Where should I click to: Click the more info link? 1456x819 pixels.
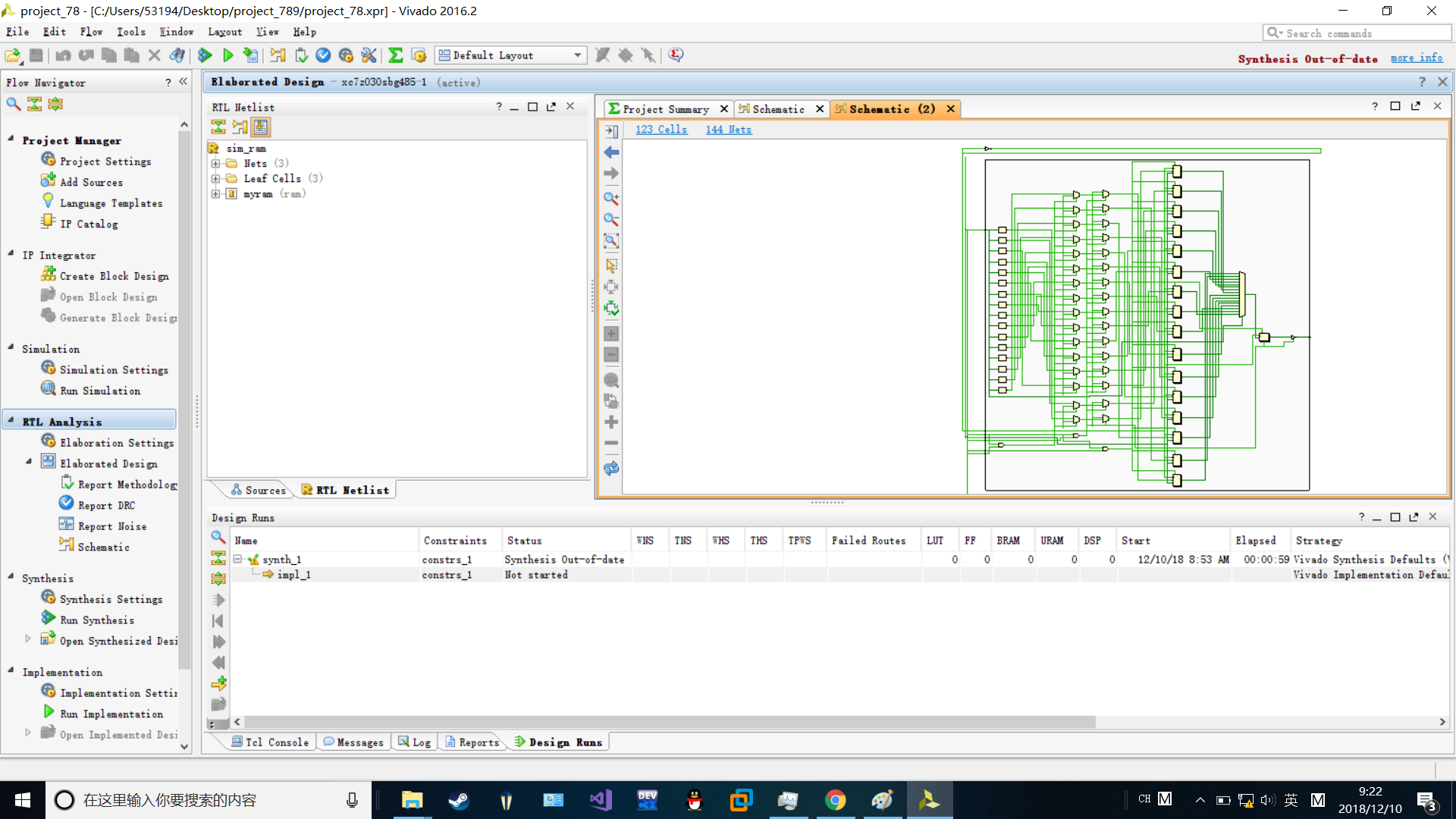point(1416,58)
